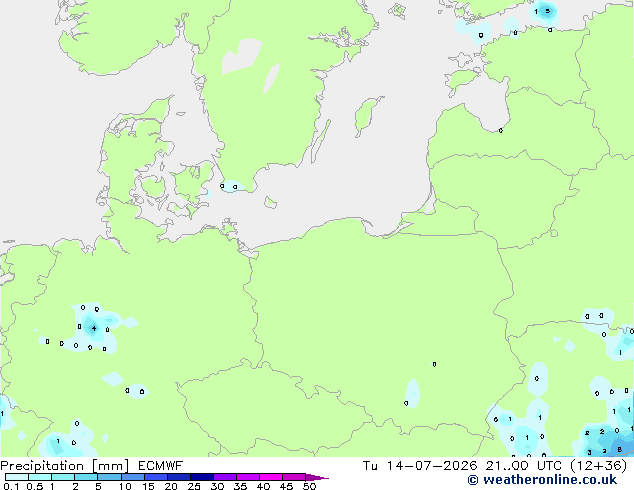Screen dimensions: 634x490
Task: Click the legend value '50'
Action: [x=309, y=486]
